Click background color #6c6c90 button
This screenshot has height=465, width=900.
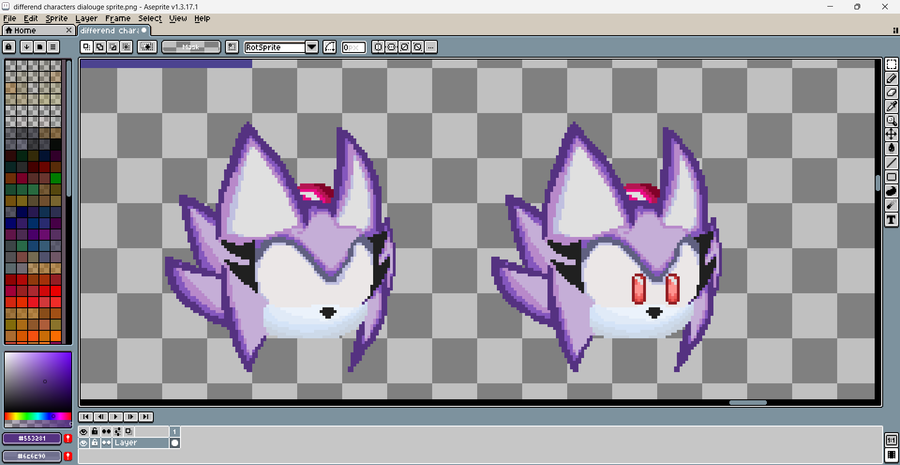click(32, 456)
